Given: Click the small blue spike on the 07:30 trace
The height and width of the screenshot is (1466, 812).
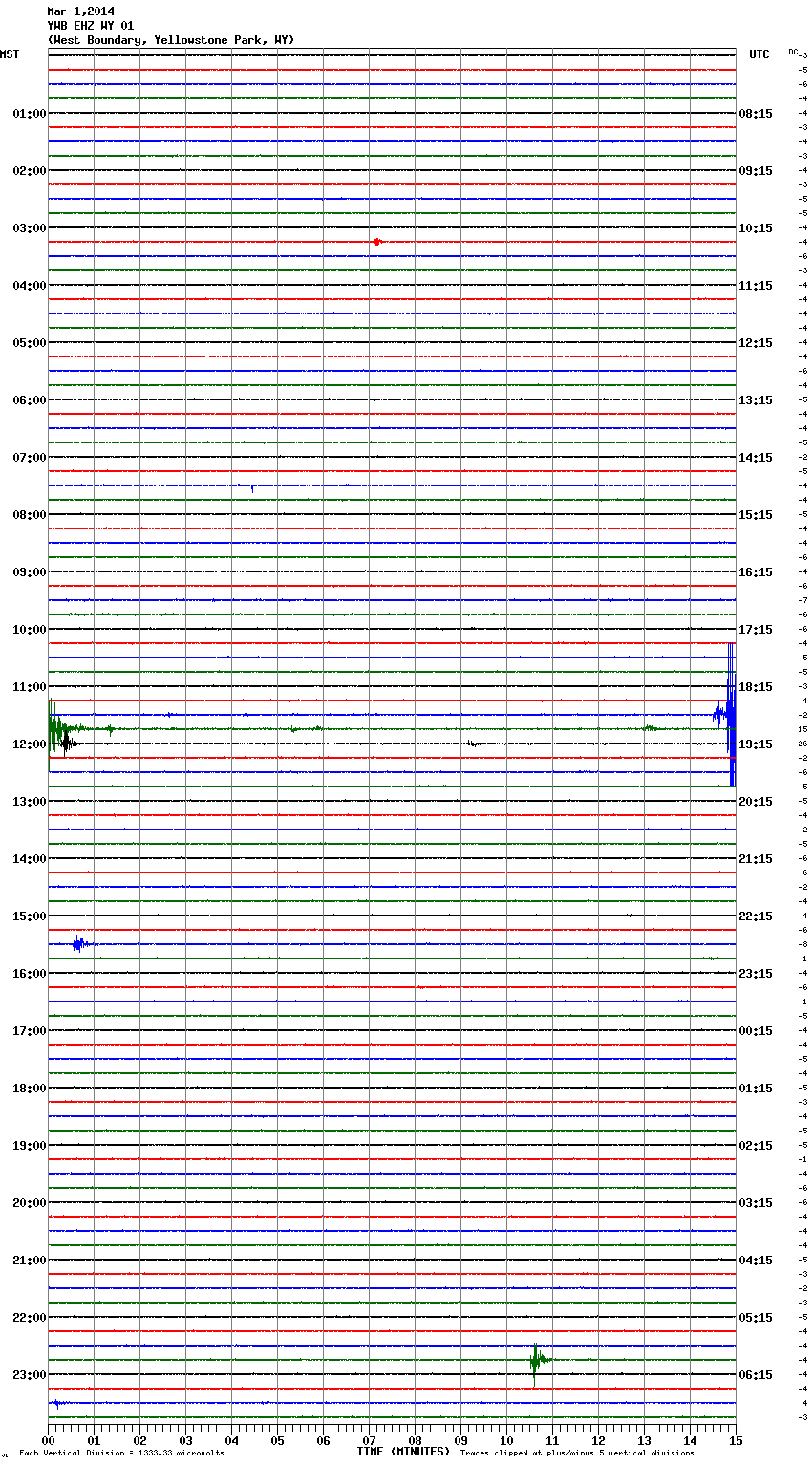Looking at the screenshot, I should pos(252,487).
